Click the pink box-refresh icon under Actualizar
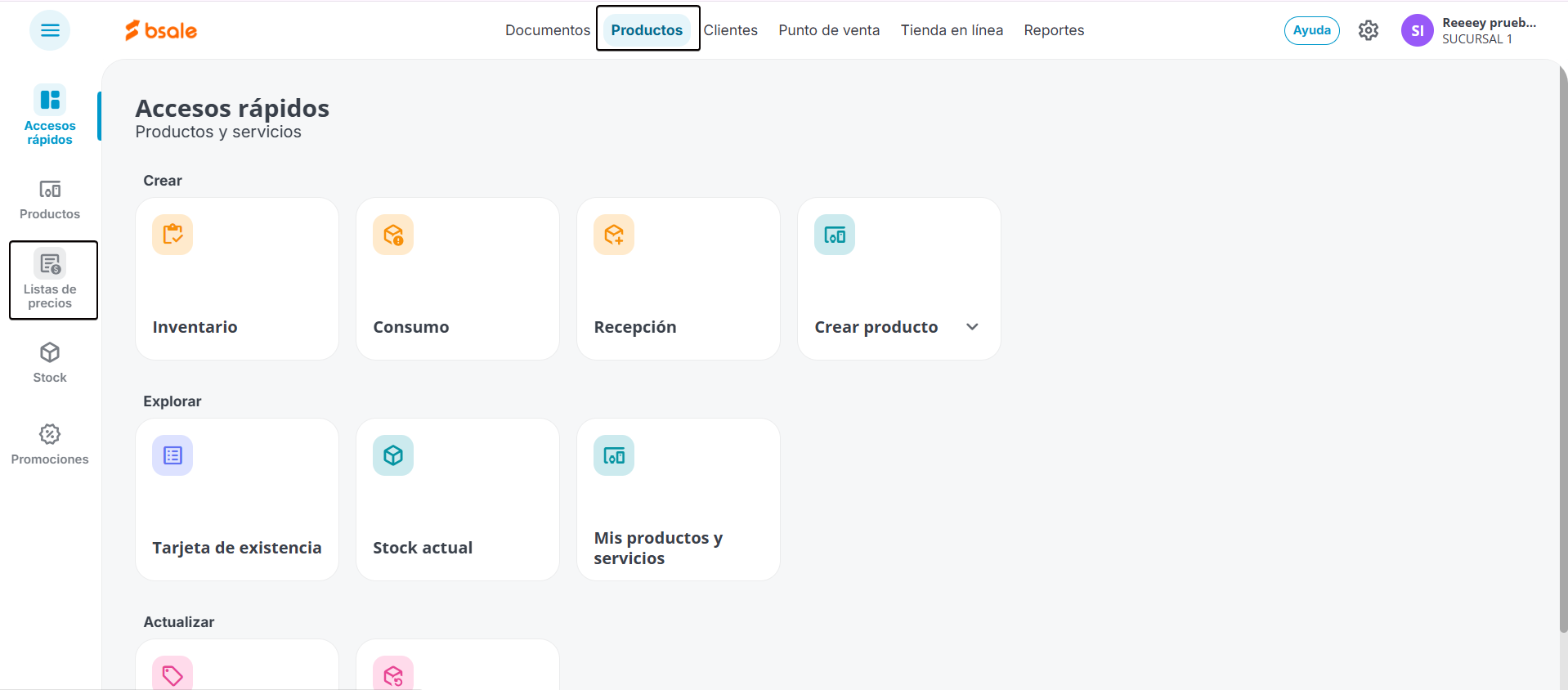This screenshot has height=690, width=1568. coord(393,674)
